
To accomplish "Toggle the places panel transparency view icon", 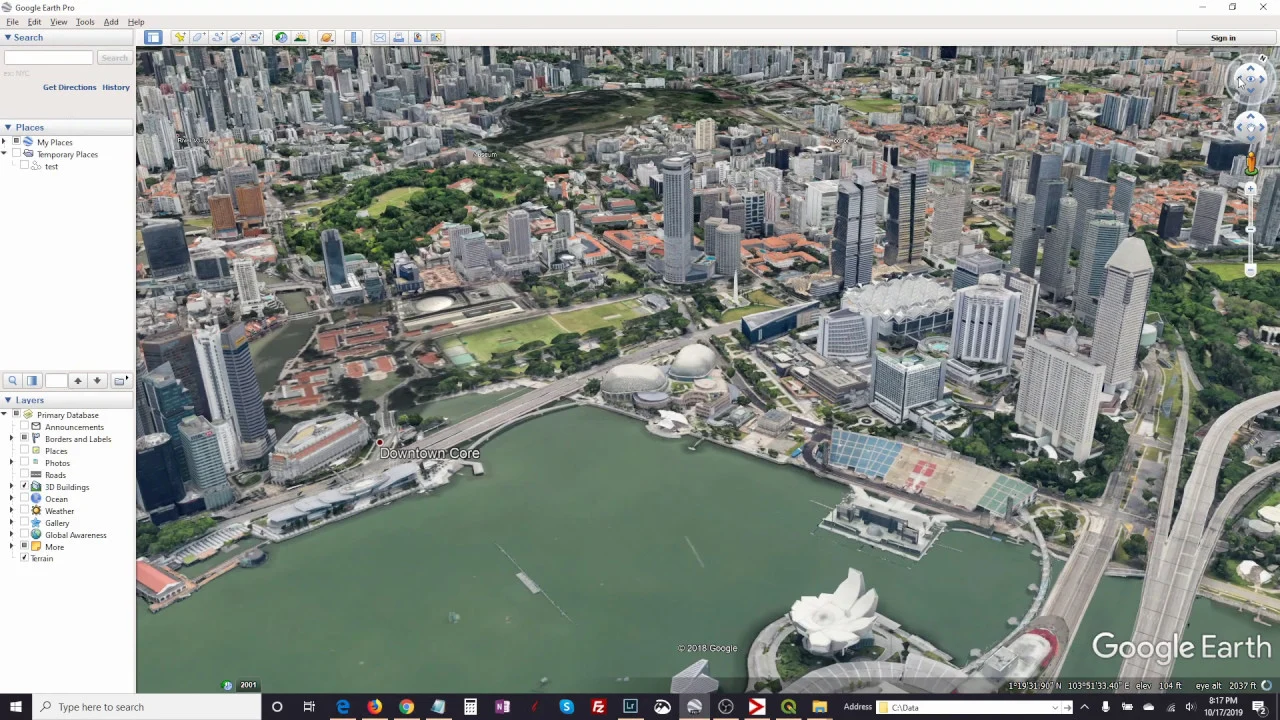I will 32,381.
